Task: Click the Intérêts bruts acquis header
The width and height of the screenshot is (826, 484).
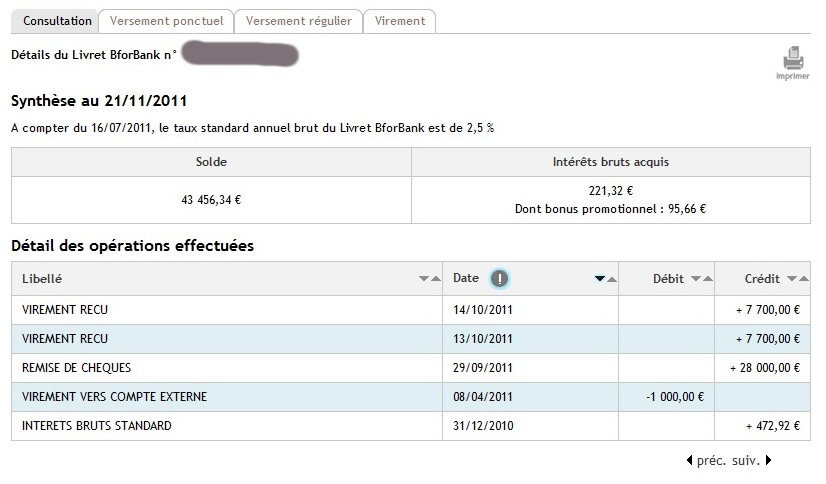Action: coord(611,162)
